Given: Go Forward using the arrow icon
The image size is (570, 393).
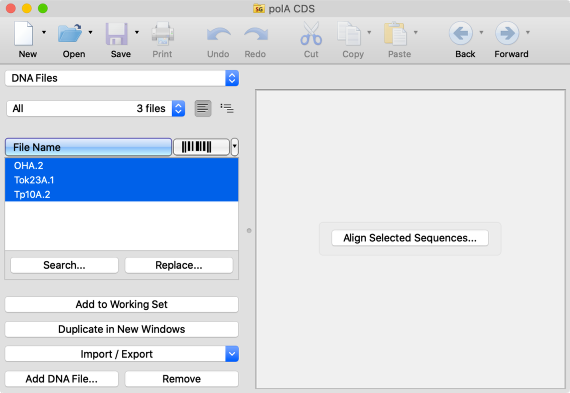Looking at the screenshot, I should click(x=507, y=33).
